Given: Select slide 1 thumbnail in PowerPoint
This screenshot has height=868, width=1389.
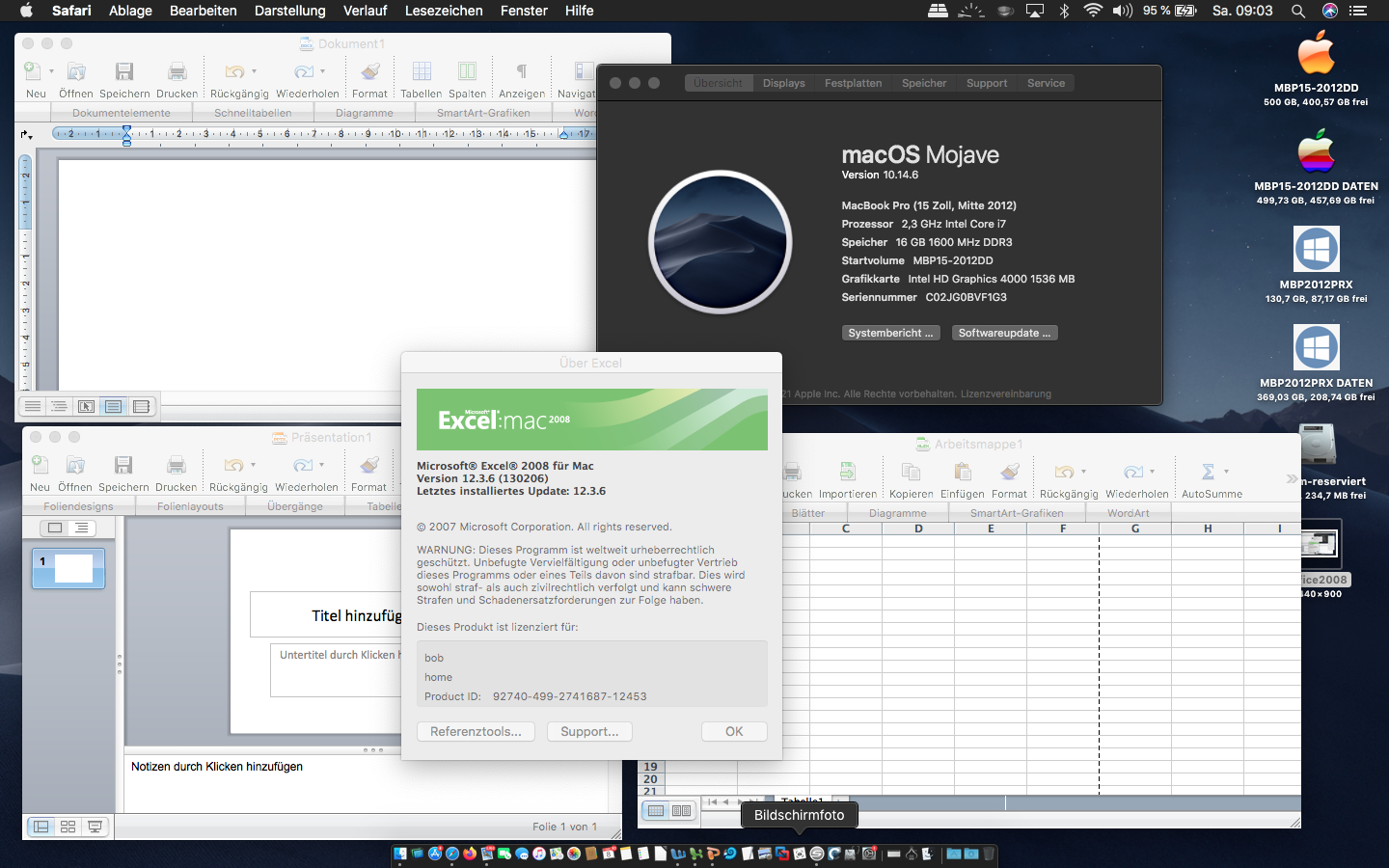Looking at the screenshot, I should (x=68, y=568).
